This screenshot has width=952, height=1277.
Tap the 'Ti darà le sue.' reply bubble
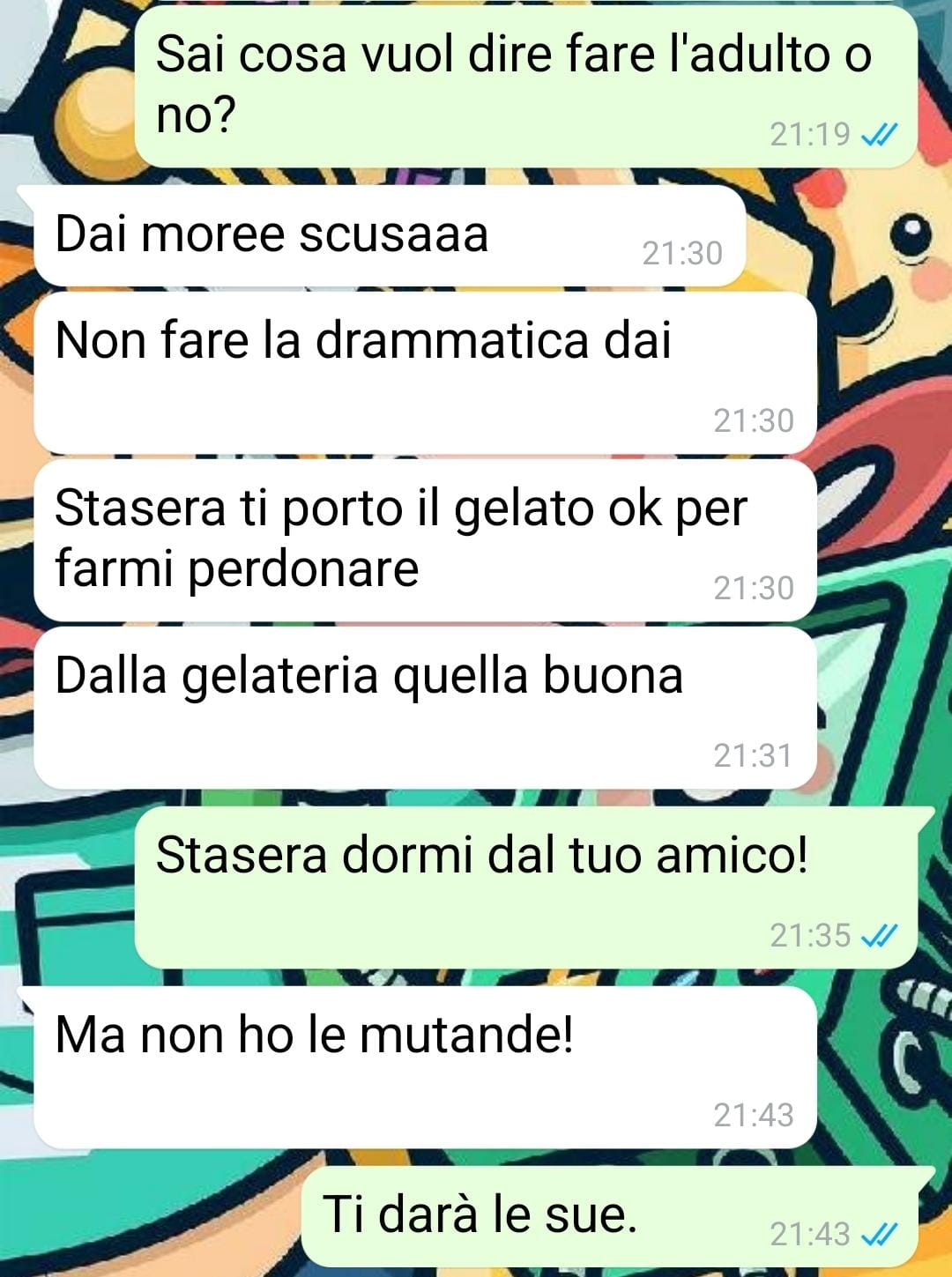tap(617, 1217)
